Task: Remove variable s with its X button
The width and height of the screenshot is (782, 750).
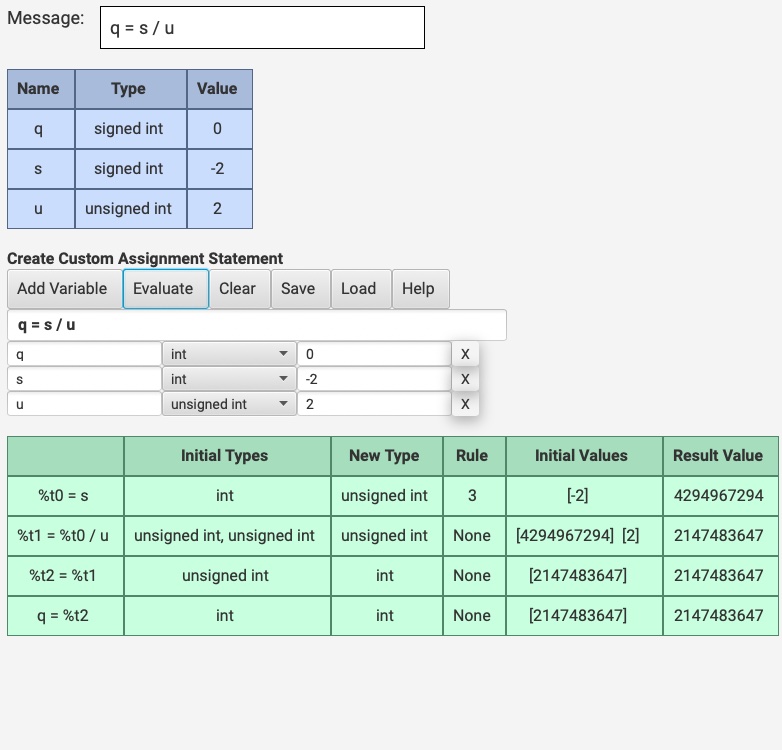Action: click(x=465, y=379)
